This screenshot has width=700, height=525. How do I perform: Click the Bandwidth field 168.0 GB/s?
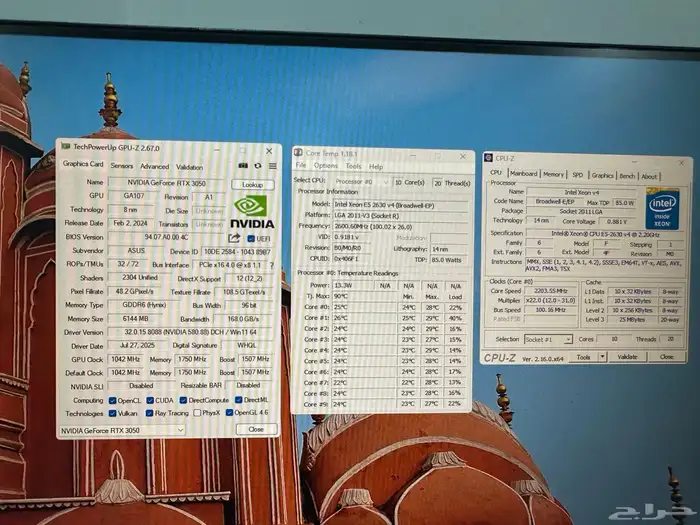coord(243,319)
